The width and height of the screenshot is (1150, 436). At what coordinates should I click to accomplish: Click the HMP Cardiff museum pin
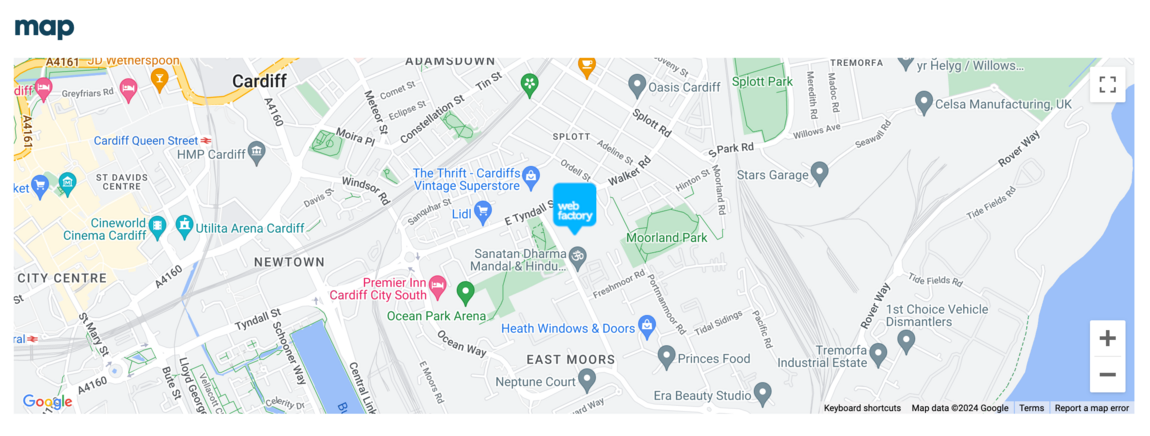click(x=257, y=153)
